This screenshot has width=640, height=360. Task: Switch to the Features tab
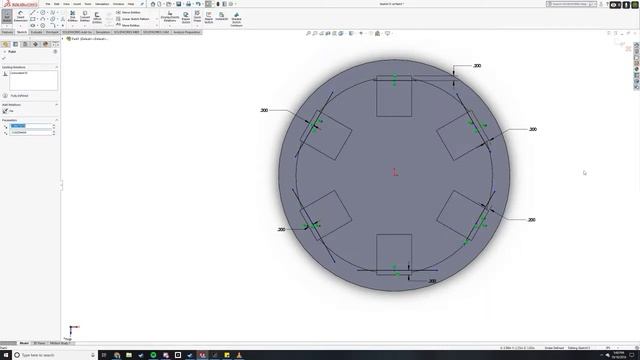tap(7, 32)
